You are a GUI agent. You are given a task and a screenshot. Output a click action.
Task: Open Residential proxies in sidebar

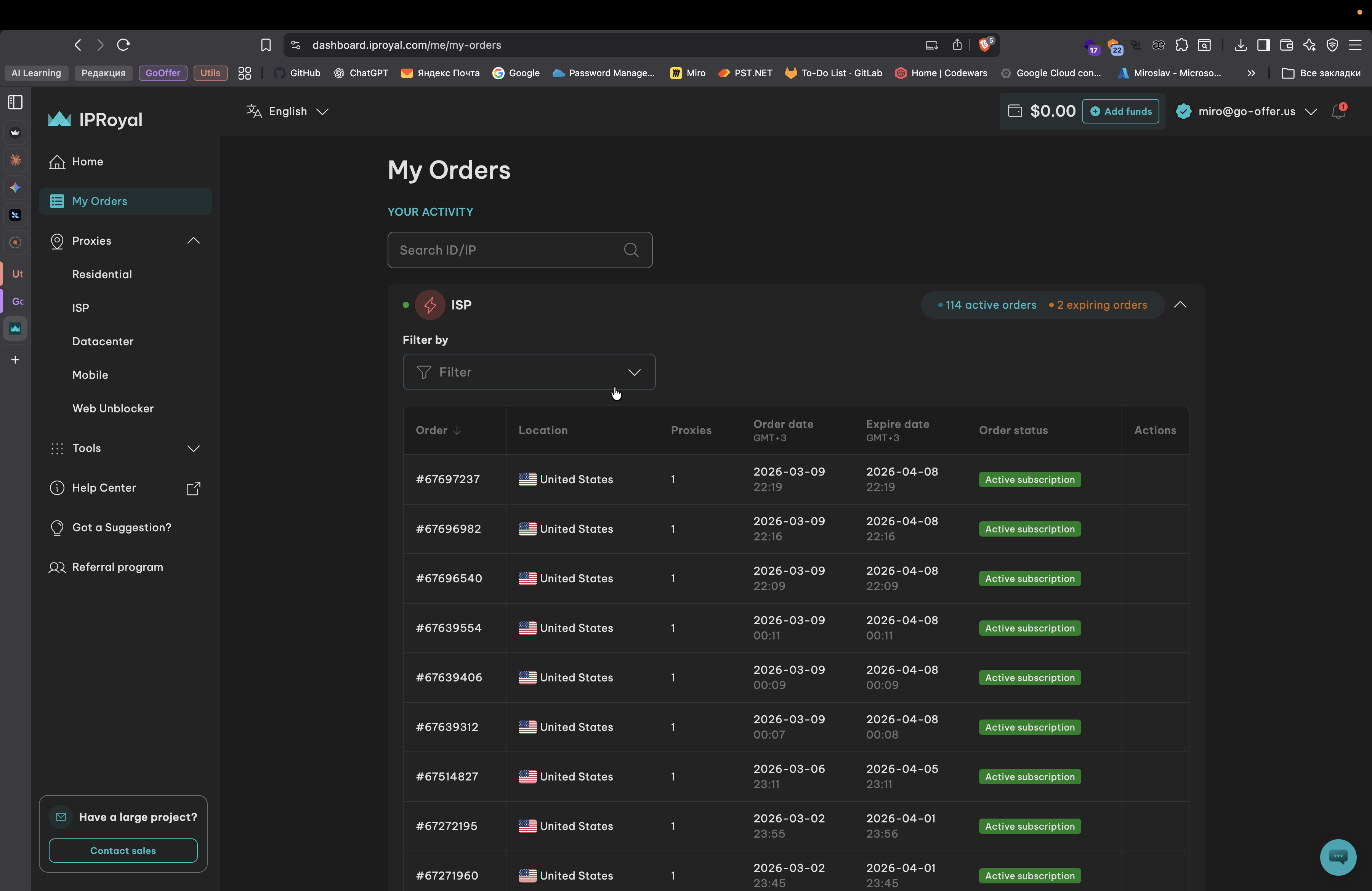pyautogui.click(x=102, y=274)
